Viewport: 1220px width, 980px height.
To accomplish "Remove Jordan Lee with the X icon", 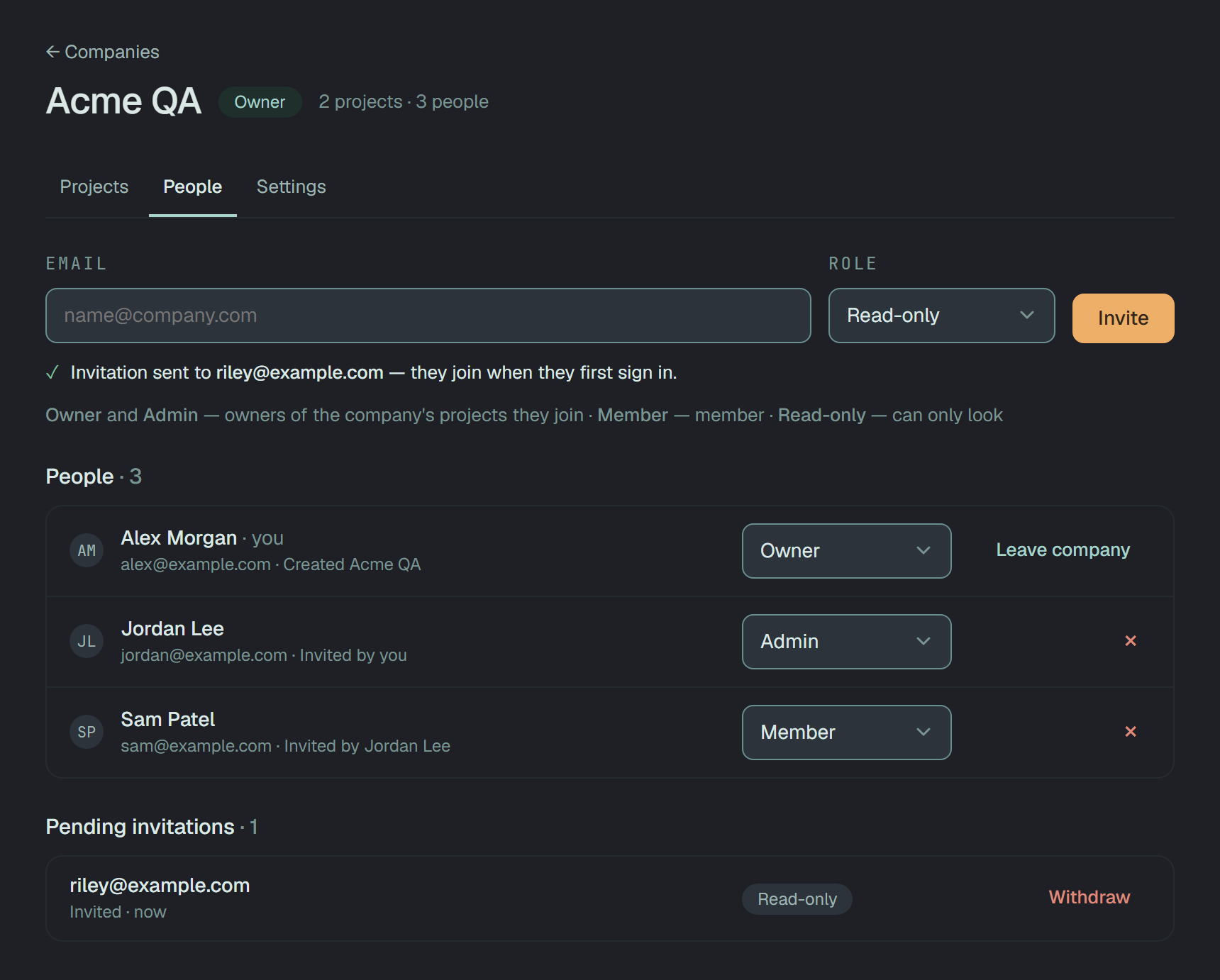I will pos(1131,641).
